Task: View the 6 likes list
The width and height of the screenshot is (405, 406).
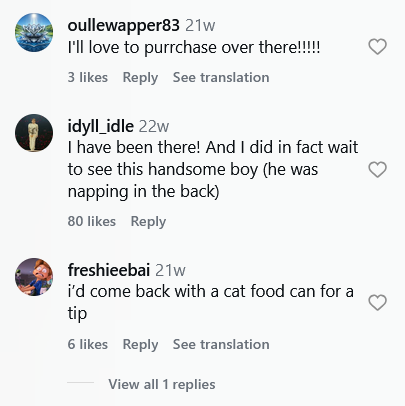Action: pos(88,344)
